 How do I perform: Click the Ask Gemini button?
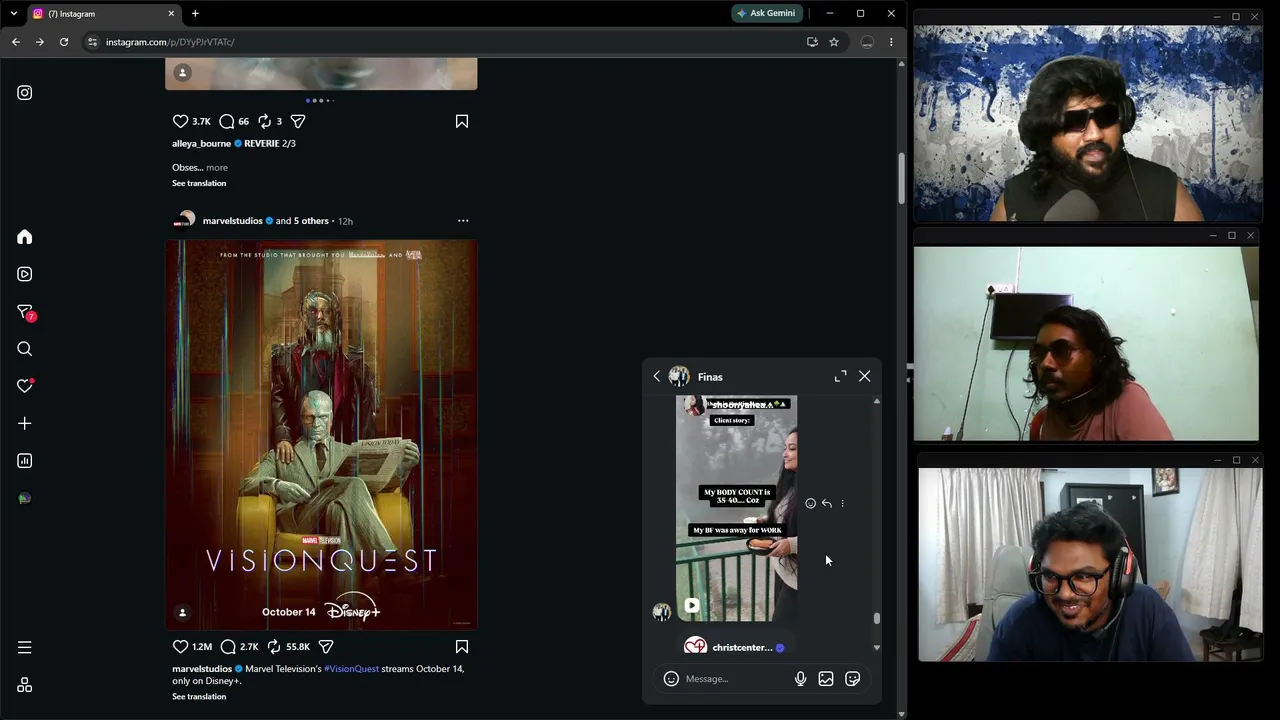tap(768, 13)
